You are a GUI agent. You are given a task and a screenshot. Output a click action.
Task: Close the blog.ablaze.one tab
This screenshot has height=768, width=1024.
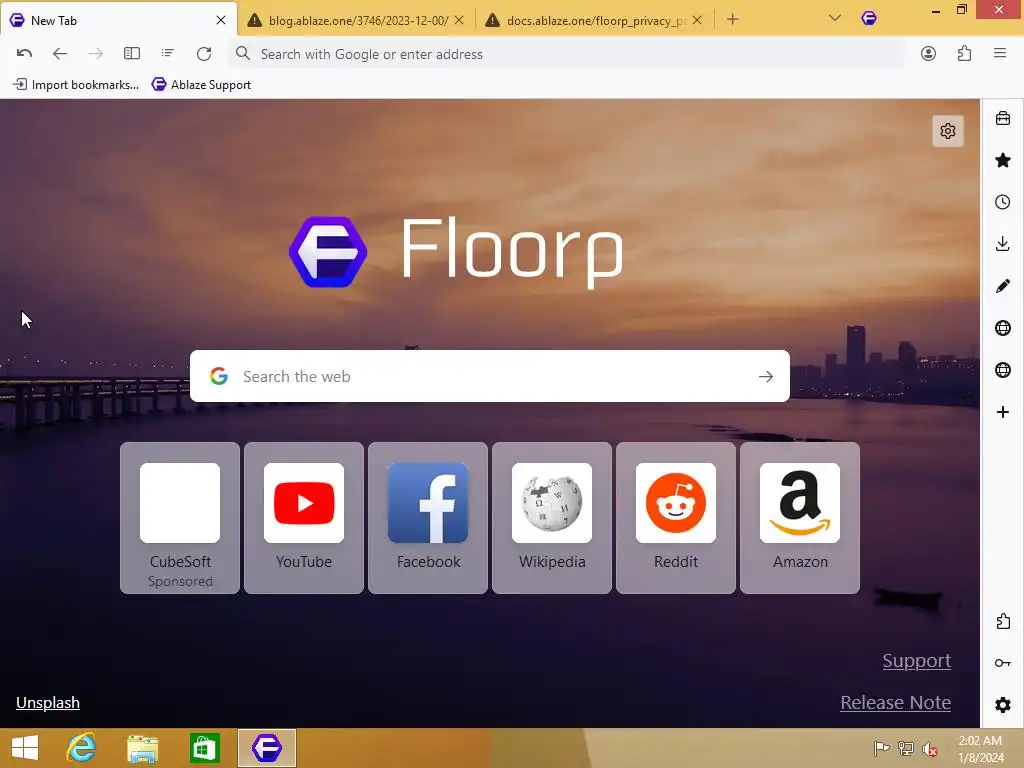coord(459,20)
